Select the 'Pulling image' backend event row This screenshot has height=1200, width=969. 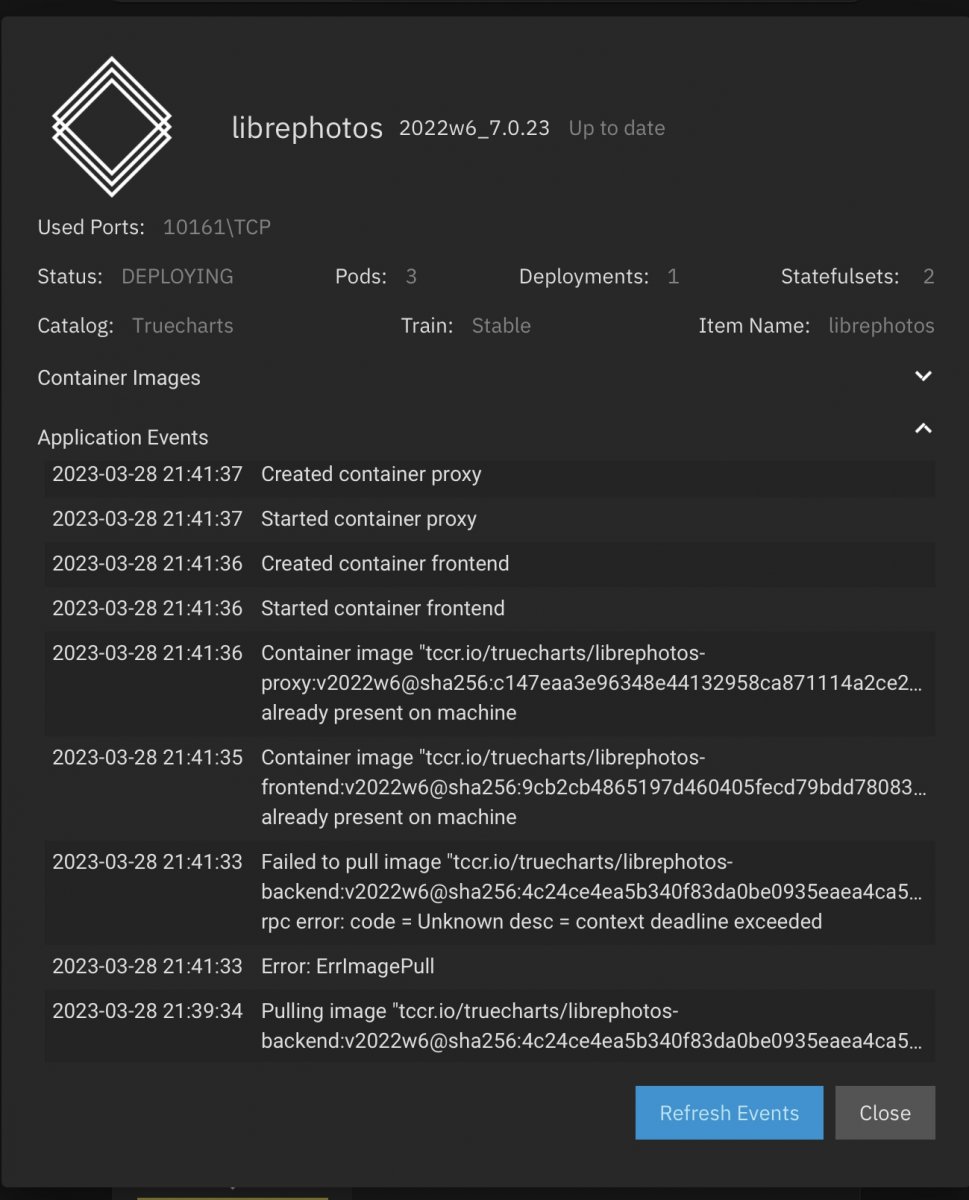(x=490, y=1026)
